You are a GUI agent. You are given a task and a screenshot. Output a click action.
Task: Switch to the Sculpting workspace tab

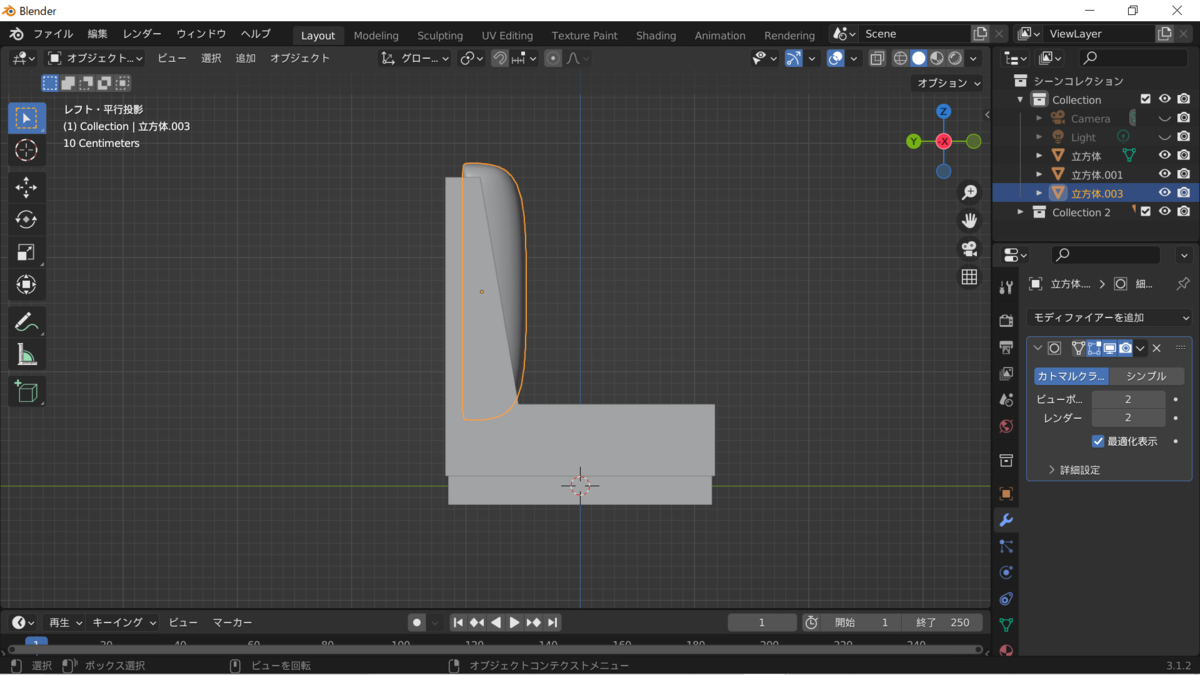click(440, 35)
